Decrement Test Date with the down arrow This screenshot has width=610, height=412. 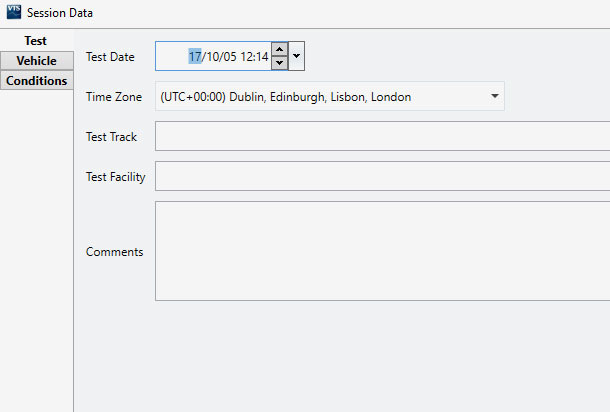[x=280, y=63]
